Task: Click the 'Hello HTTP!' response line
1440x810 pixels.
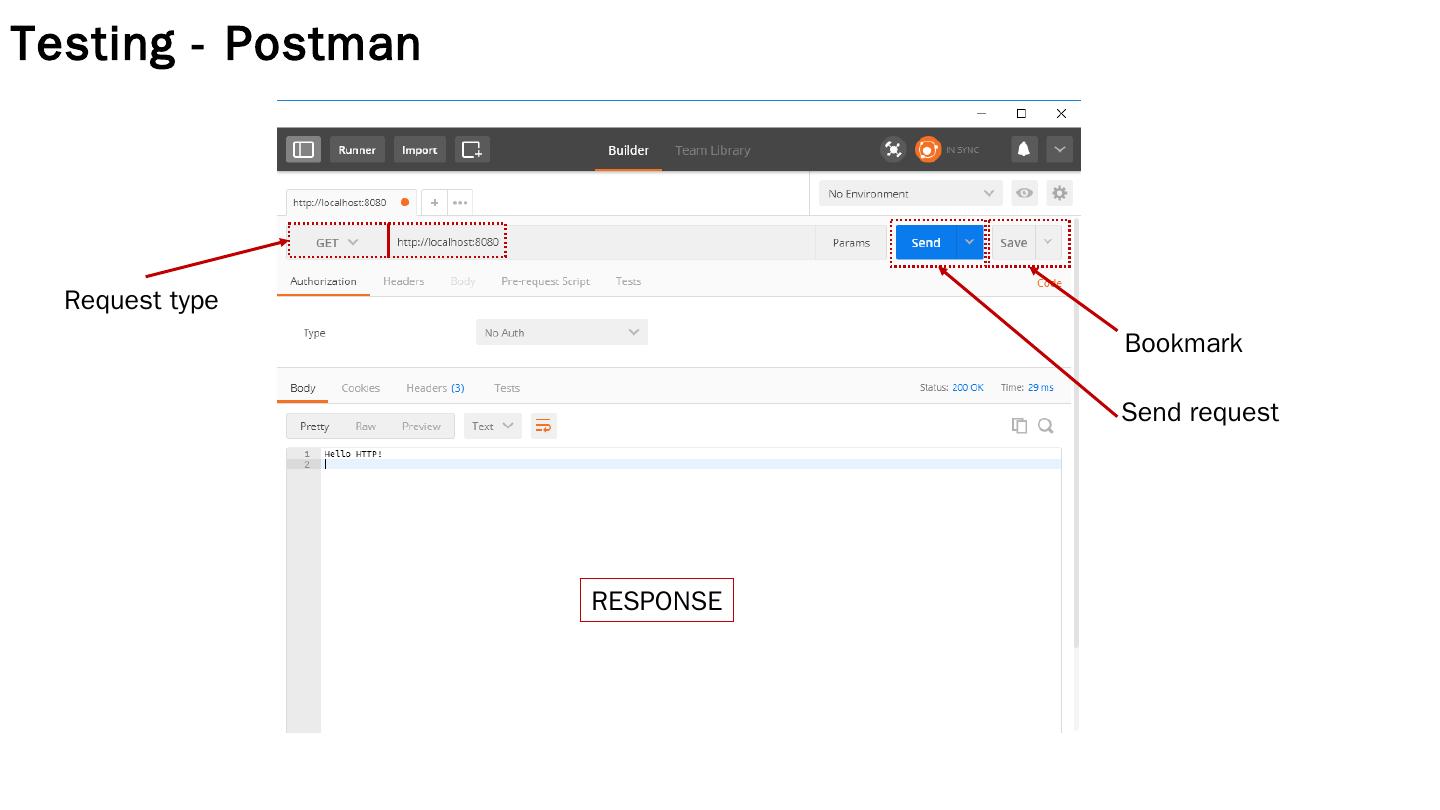Action: click(x=353, y=454)
